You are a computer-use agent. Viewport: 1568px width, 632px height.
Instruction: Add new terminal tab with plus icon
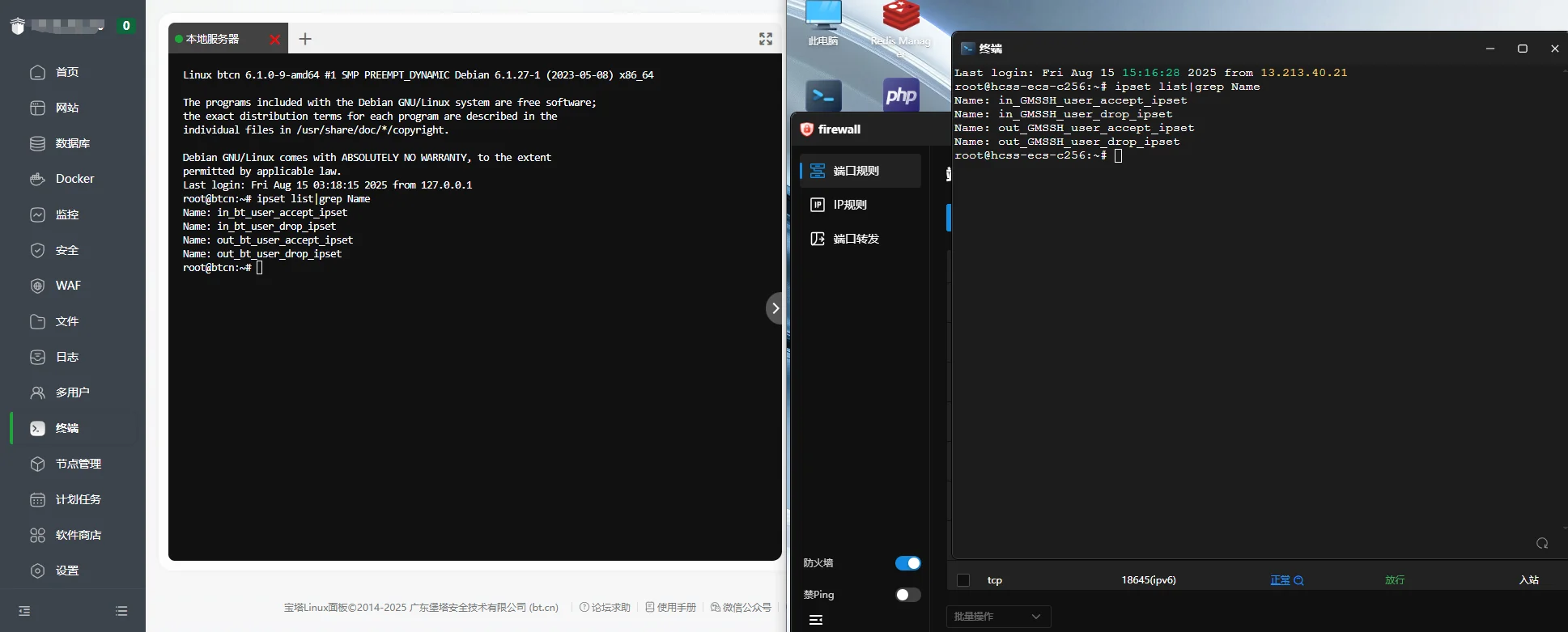[x=305, y=39]
